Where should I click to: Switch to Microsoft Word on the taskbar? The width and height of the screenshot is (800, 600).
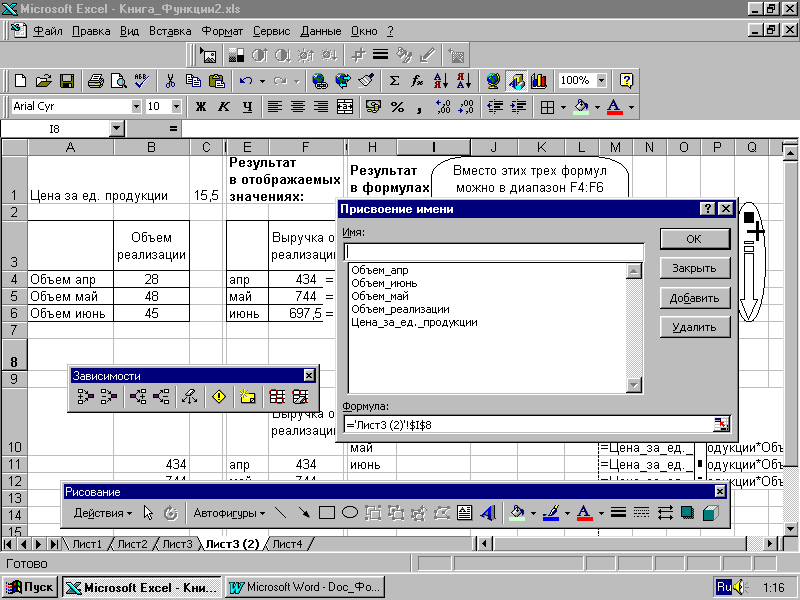click(305, 587)
